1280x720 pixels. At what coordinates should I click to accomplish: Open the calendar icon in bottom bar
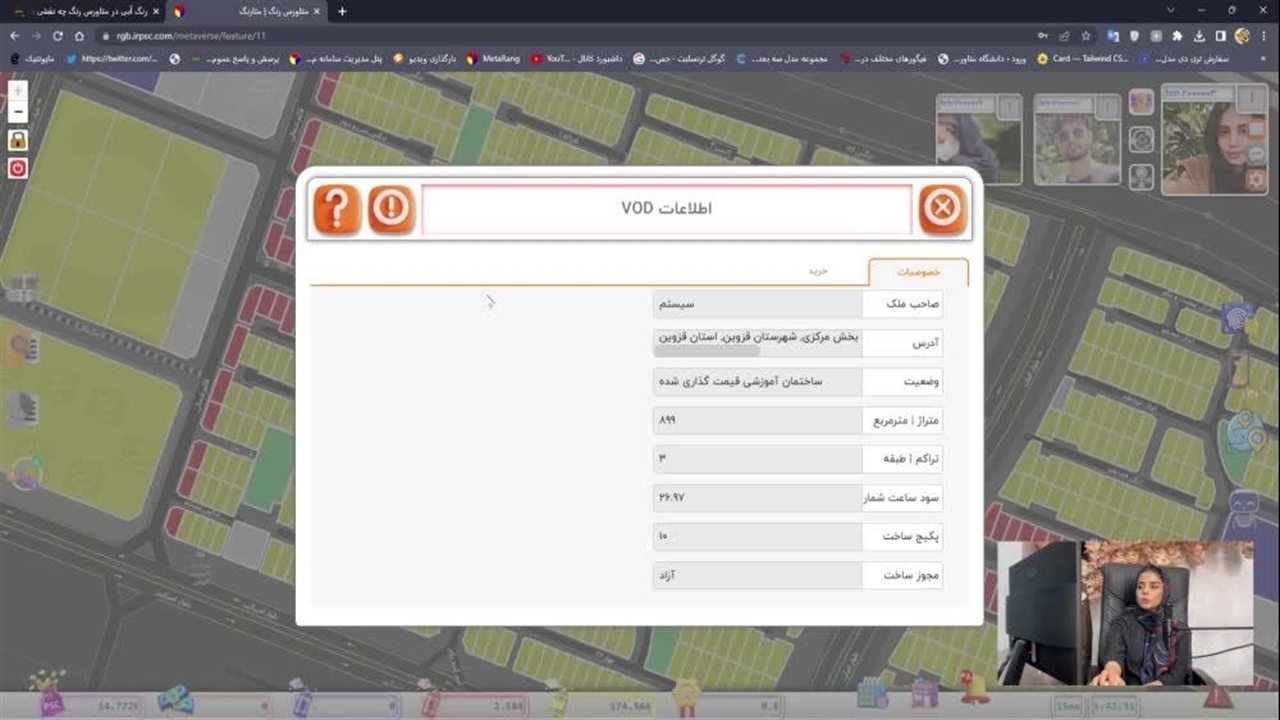(x=872, y=693)
